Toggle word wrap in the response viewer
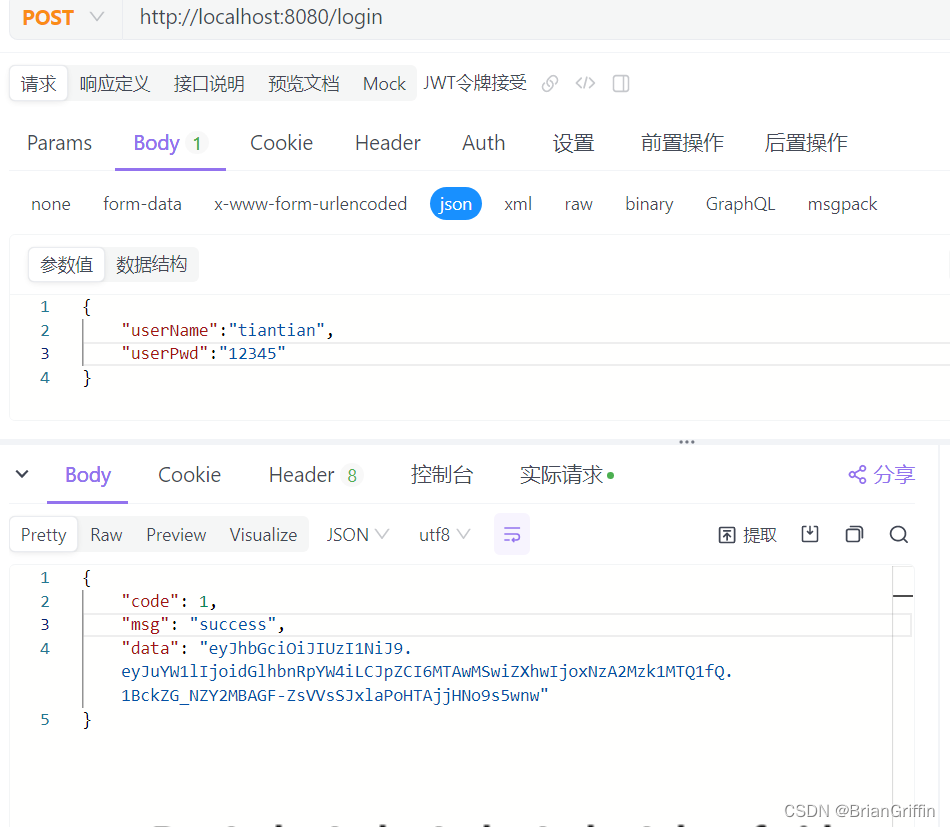The height and width of the screenshot is (827, 950). [511, 534]
